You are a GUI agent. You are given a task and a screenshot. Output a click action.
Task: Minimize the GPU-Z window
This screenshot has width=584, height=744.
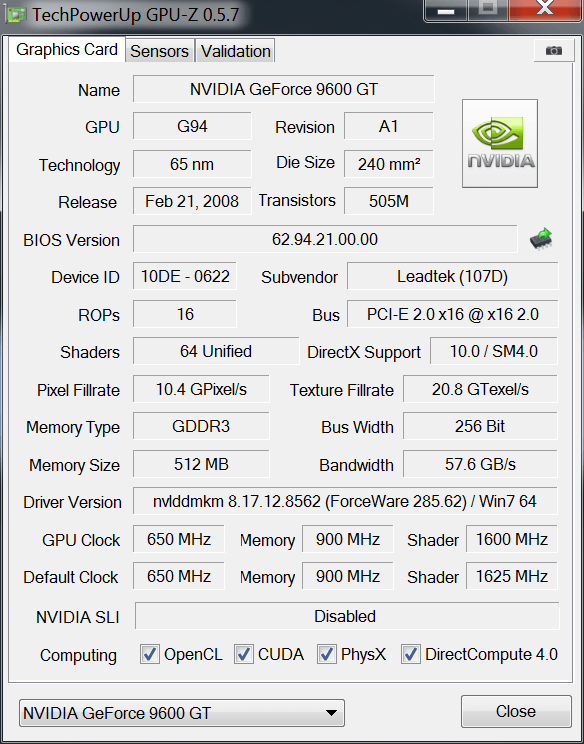(x=445, y=9)
